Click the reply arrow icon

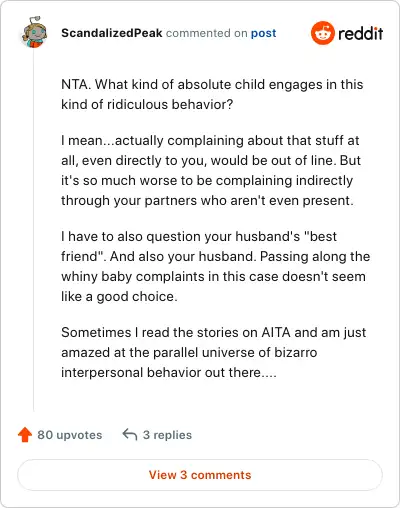click(x=130, y=435)
